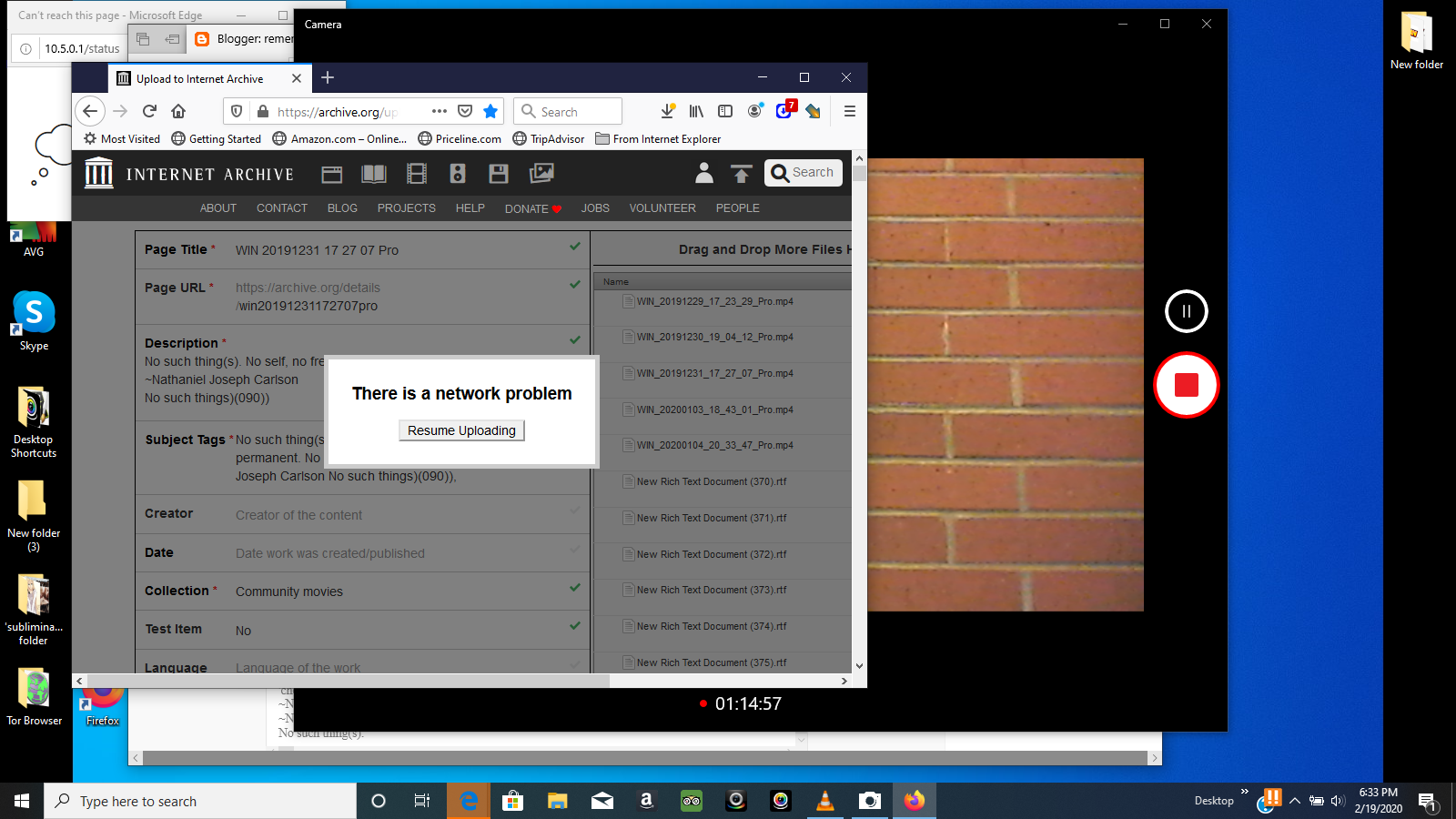Open Task View on taskbar

pos(422,801)
